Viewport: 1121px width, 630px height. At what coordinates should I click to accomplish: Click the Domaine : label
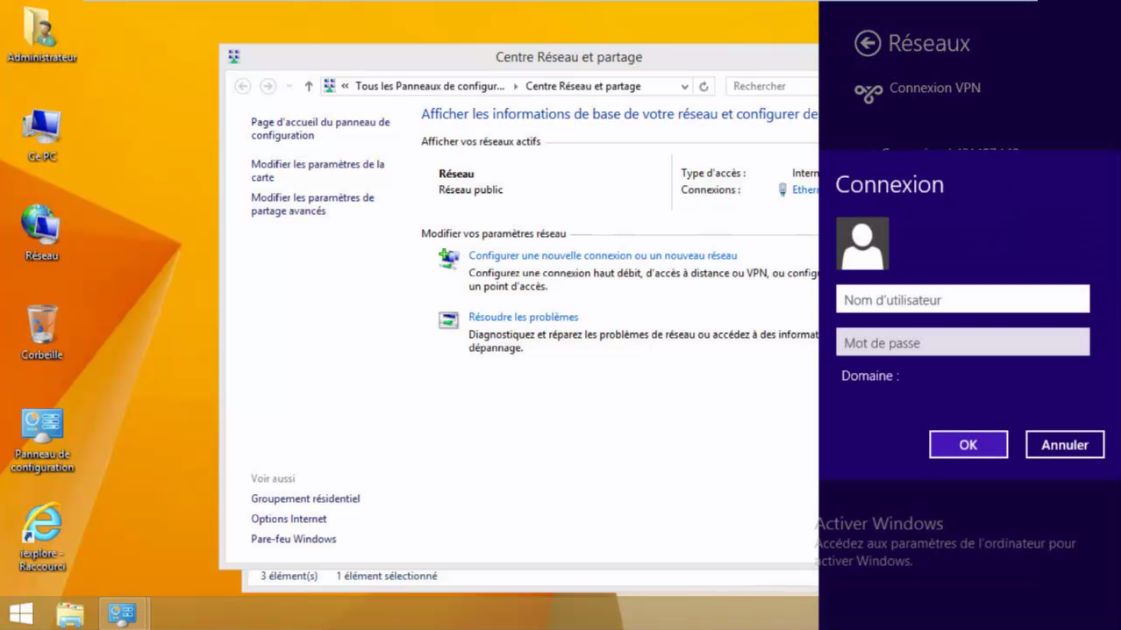(x=870, y=375)
